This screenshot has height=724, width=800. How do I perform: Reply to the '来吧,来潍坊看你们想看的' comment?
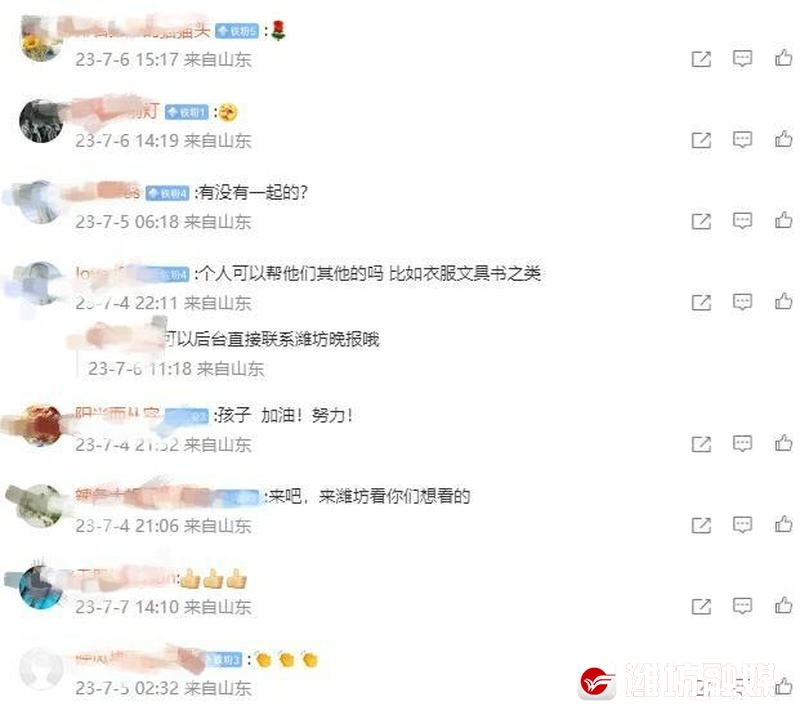click(742, 525)
